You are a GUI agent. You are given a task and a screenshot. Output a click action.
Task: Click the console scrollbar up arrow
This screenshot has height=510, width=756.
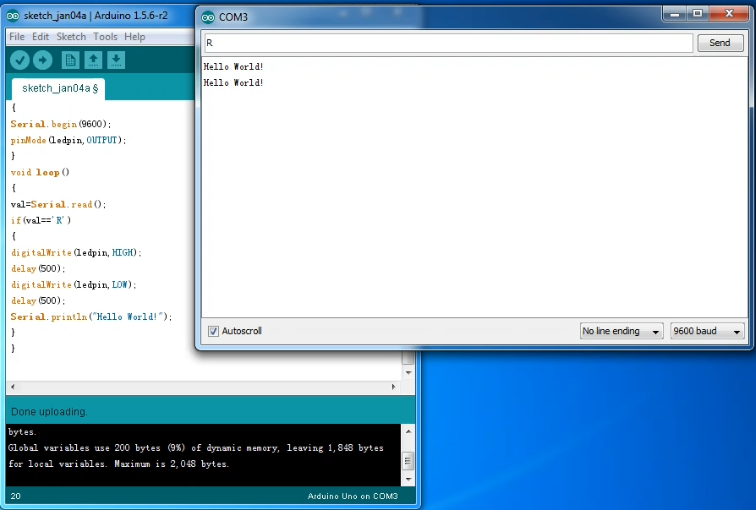coord(407,431)
